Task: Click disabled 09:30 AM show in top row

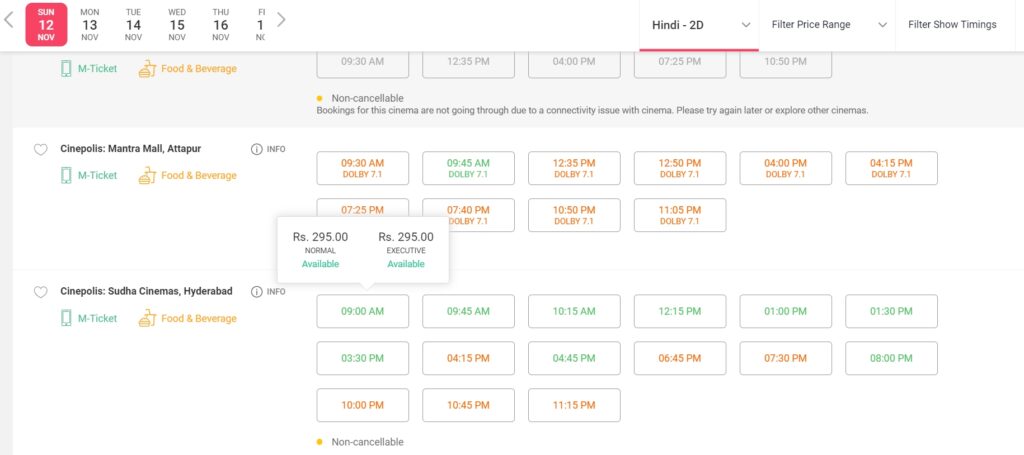Action: tap(362, 63)
